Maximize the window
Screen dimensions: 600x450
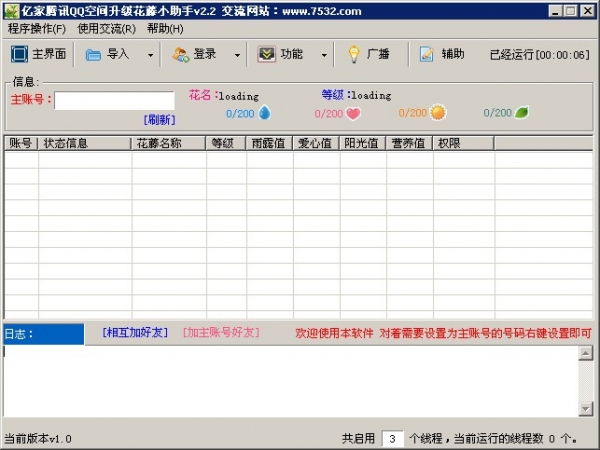pyautogui.click(x=570, y=11)
